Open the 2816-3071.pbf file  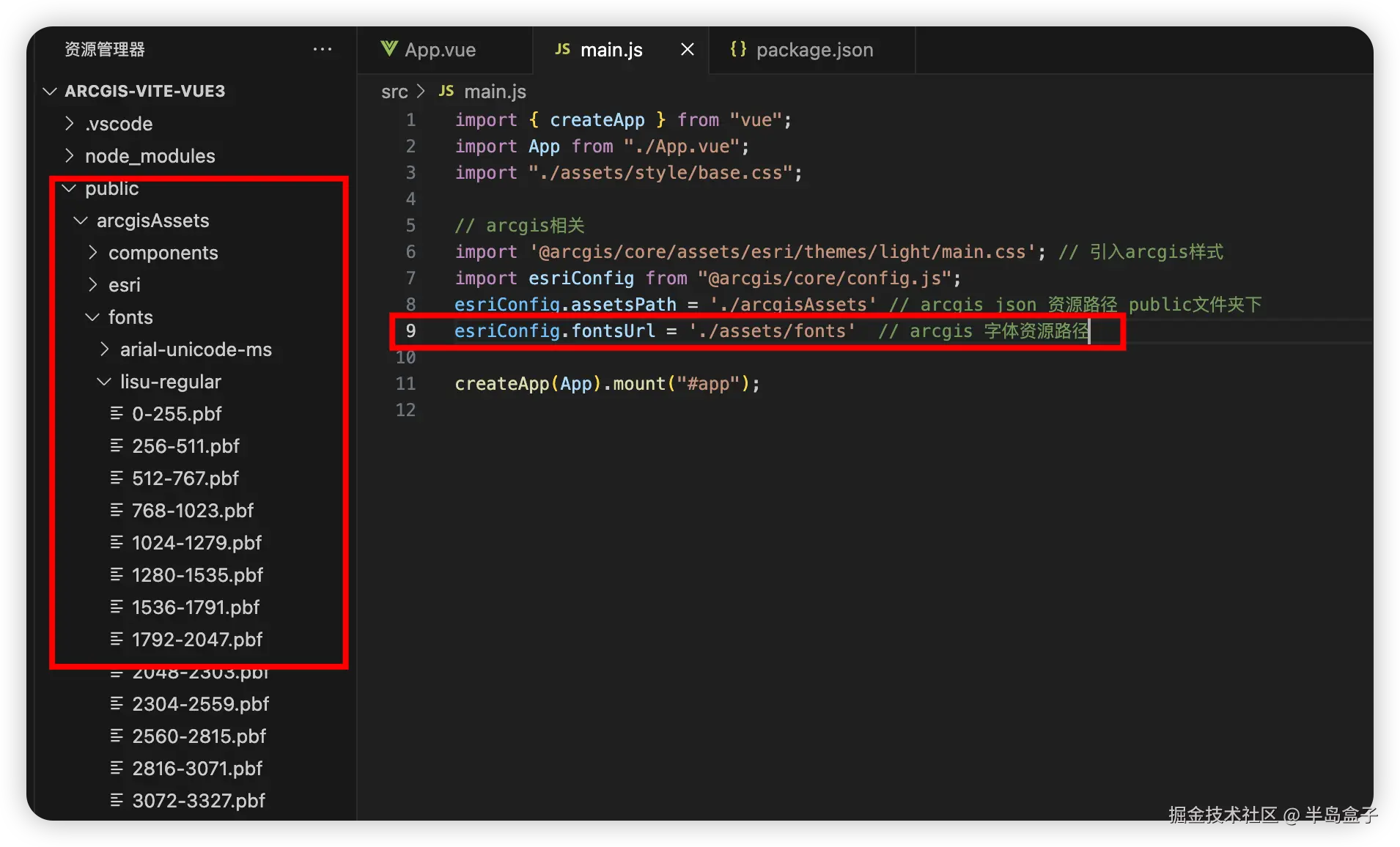tap(197, 769)
